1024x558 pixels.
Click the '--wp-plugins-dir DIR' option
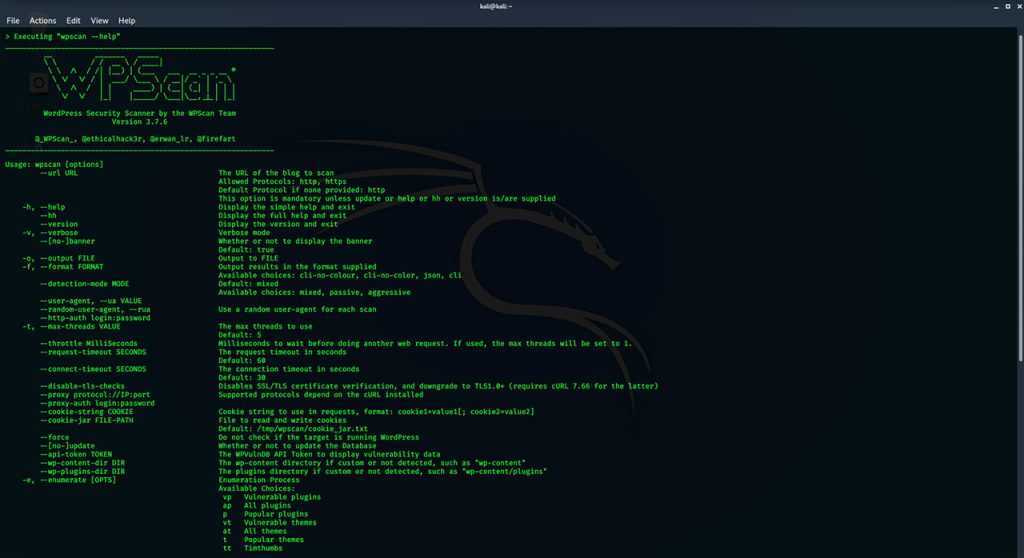point(82,470)
